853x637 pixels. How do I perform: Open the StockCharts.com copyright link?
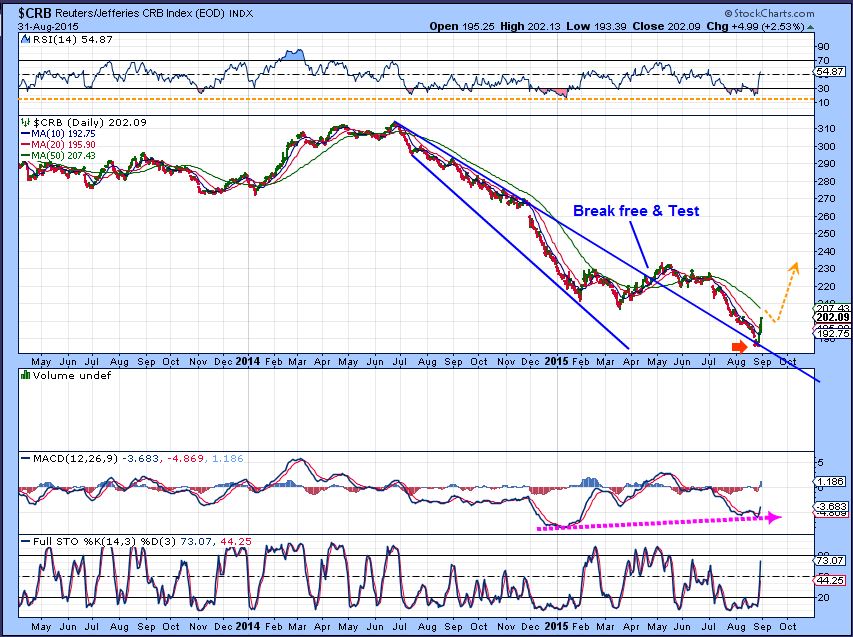pyautogui.click(x=769, y=14)
